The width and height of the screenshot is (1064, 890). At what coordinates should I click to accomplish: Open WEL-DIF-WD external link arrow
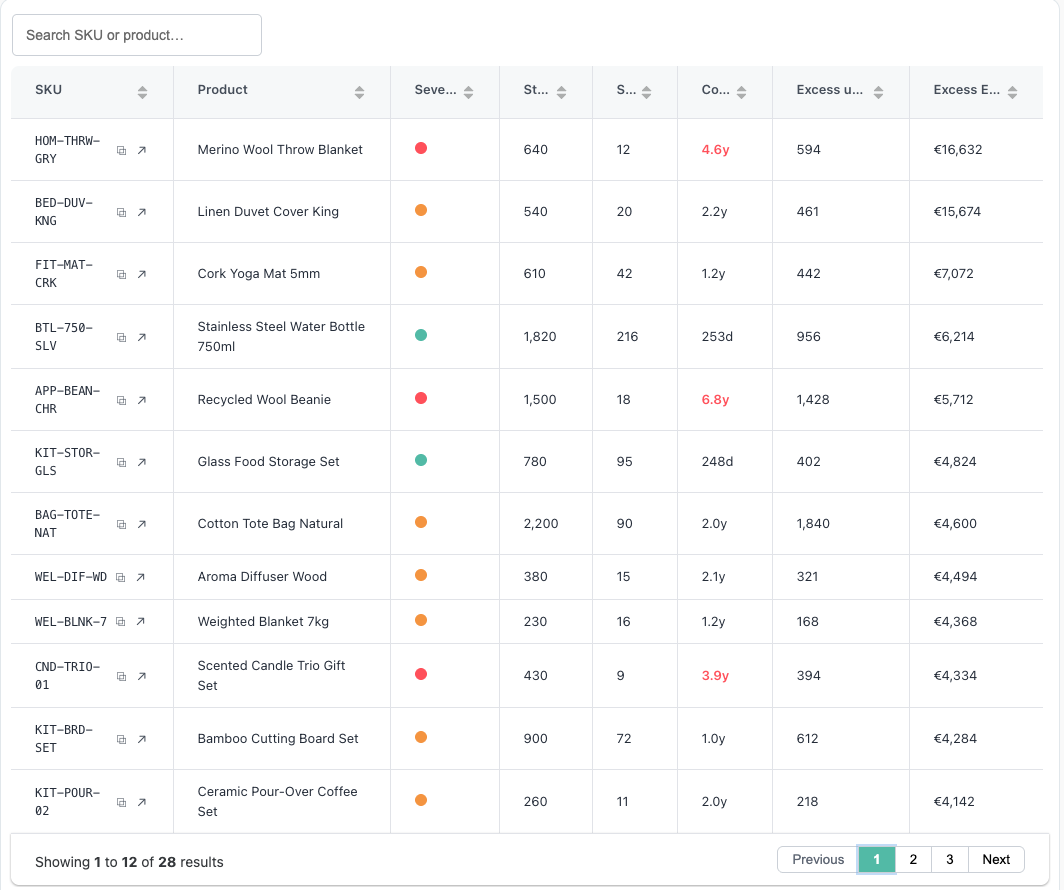[140, 577]
